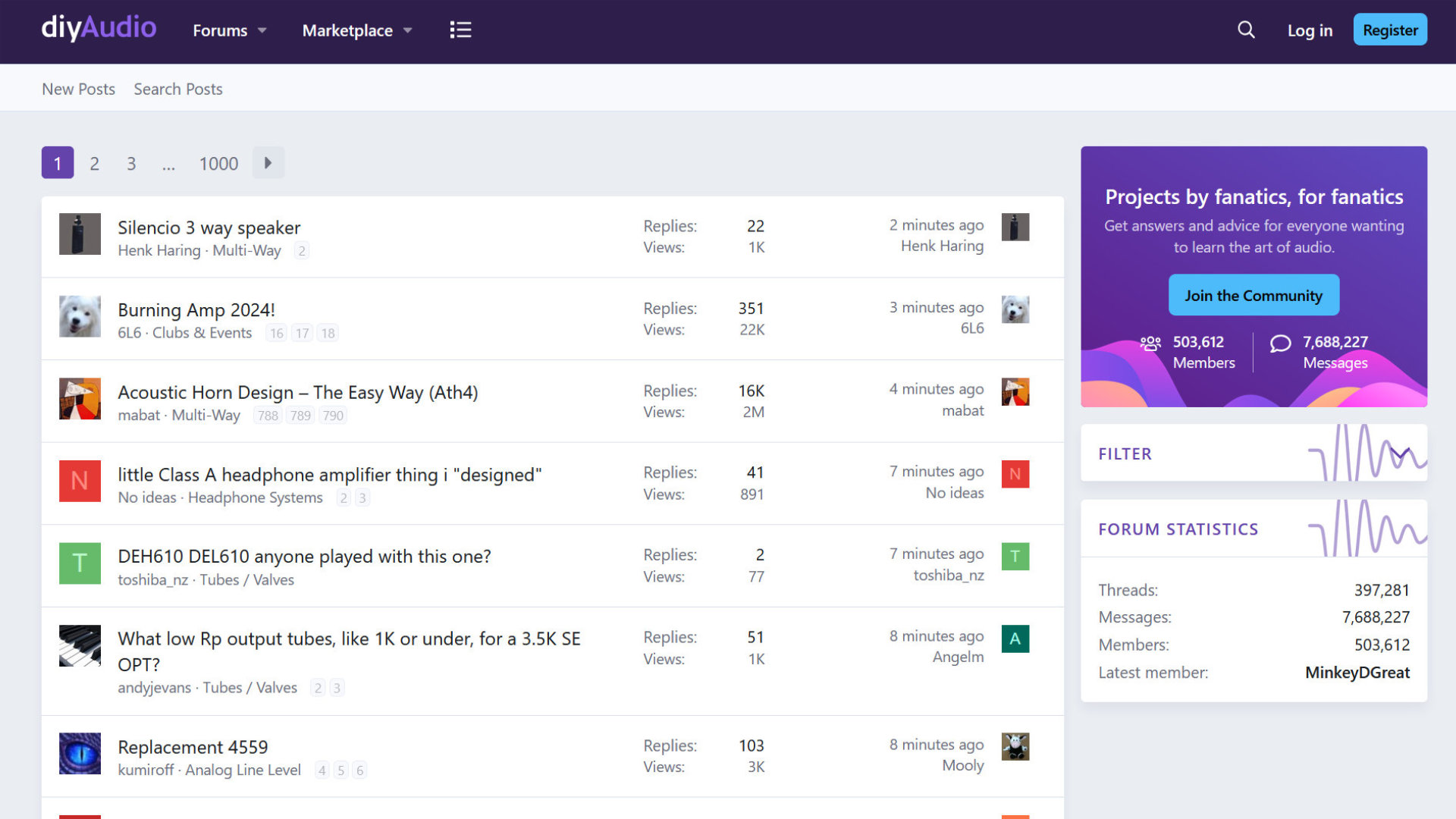Click red N avatar of No ideas
This screenshot has width=1456, height=819.
pos(80,481)
